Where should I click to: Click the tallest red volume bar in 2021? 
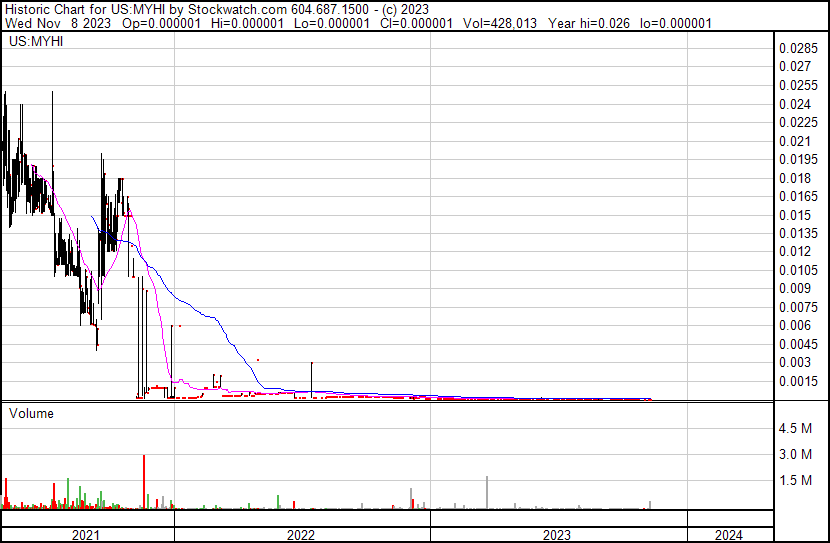pos(144,482)
